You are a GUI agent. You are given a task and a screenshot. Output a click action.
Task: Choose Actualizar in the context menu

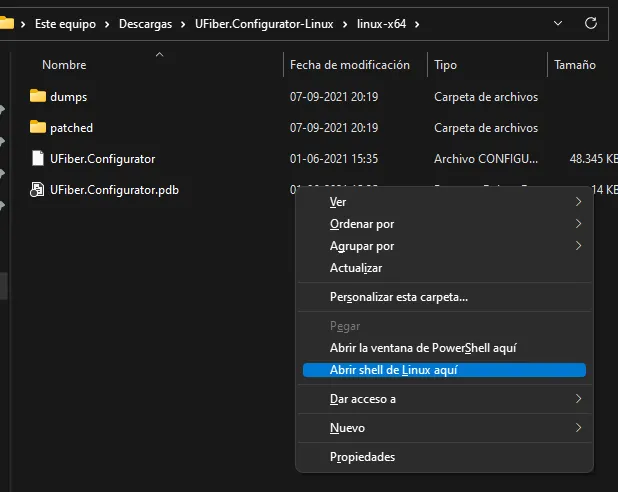[x=444, y=268]
